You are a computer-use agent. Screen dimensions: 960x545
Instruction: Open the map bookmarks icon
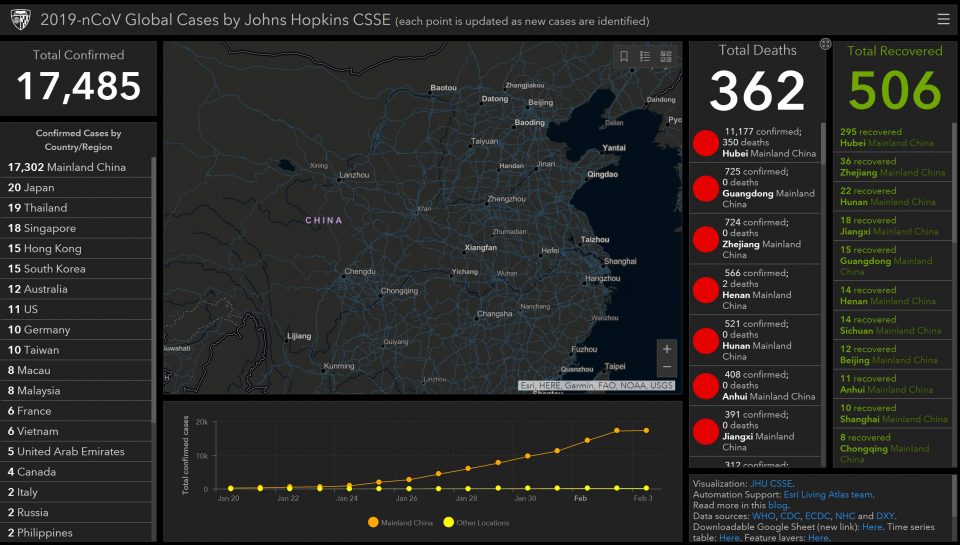pos(624,57)
